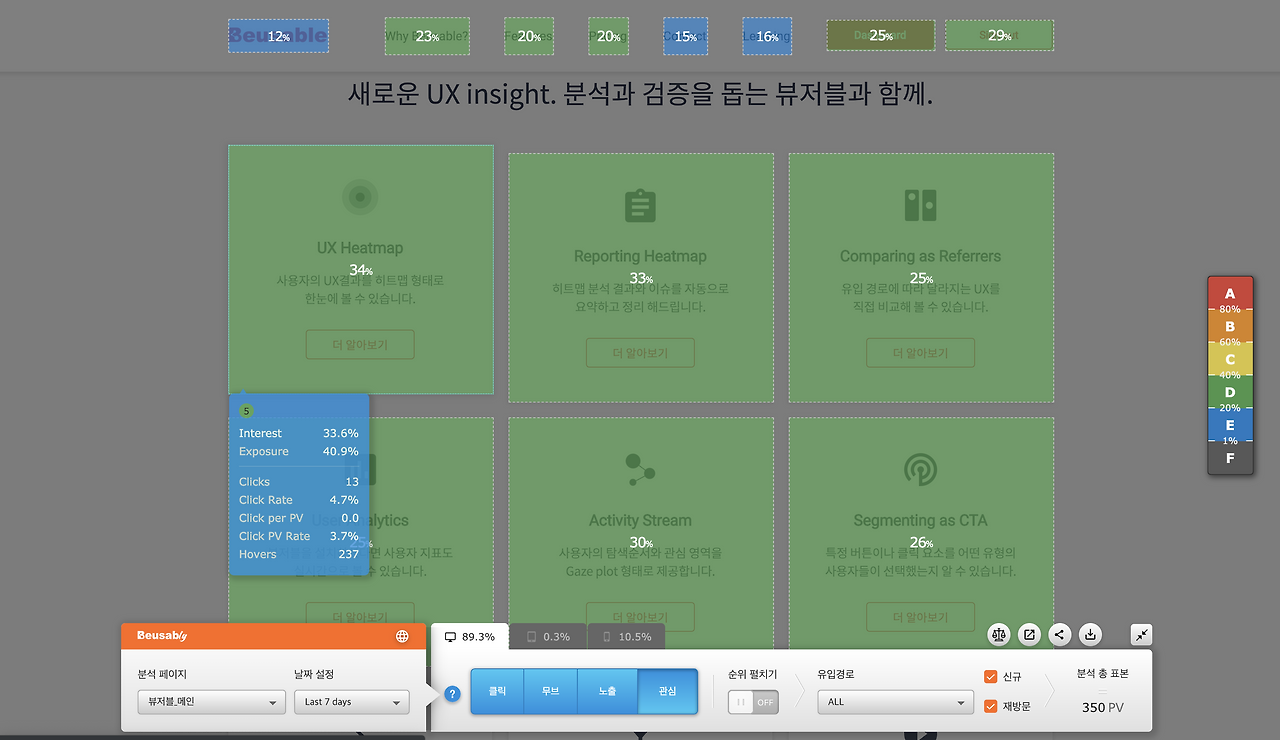This screenshot has height=740, width=1280.
Task: Turn on the 순위 펼치기 OFF switch
Action: click(x=752, y=701)
